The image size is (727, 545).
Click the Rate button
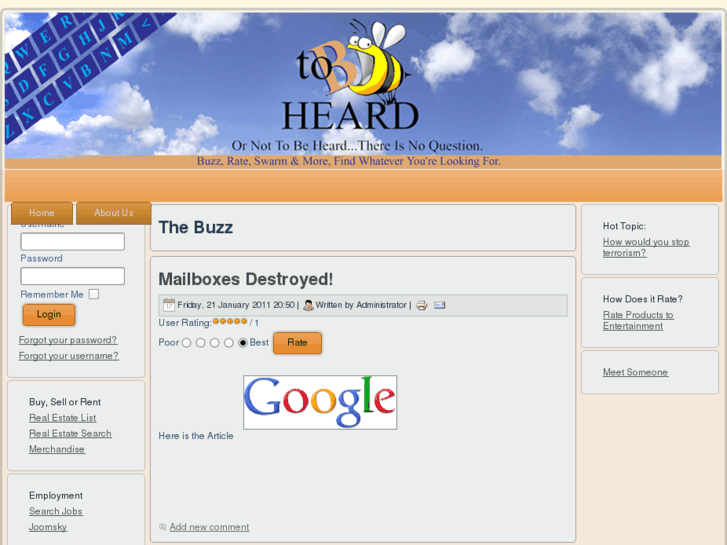point(297,343)
